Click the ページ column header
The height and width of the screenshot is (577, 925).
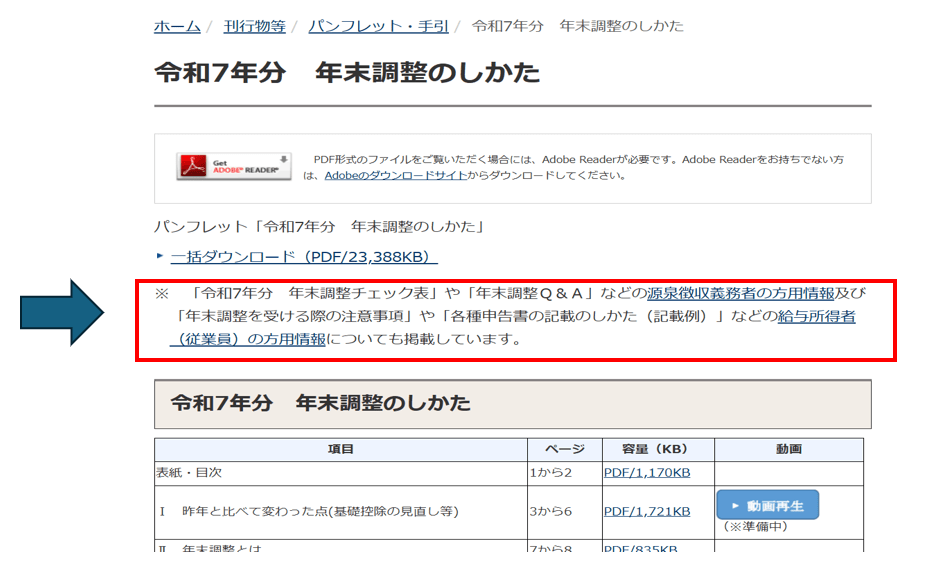[563, 449]
